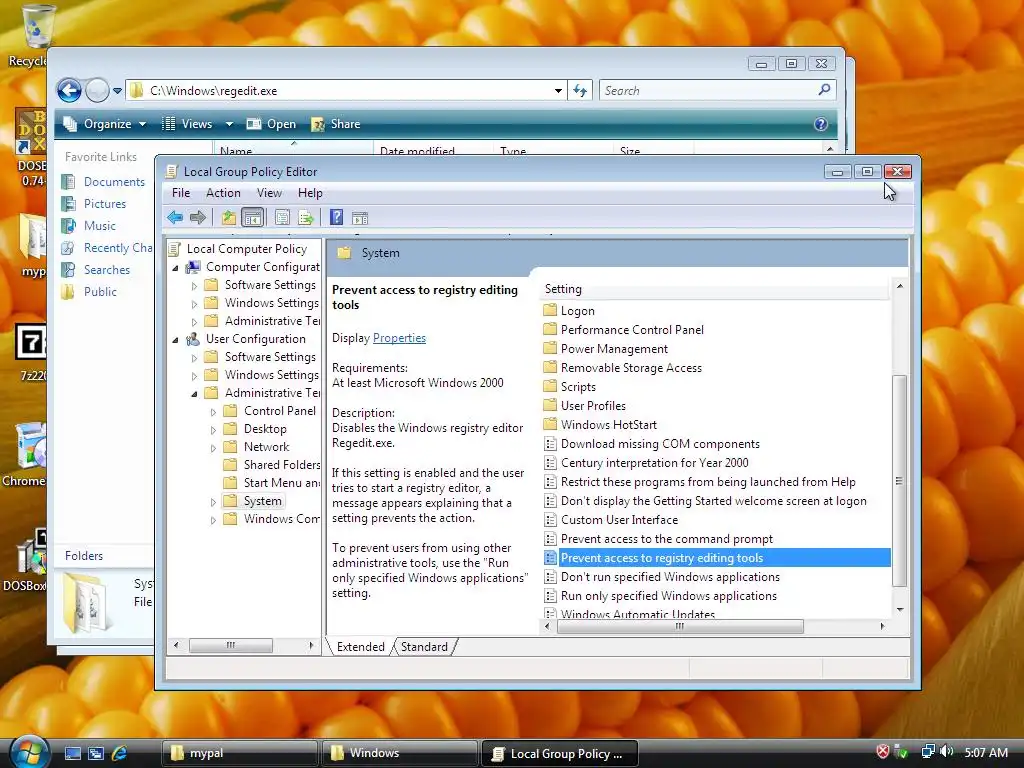
Task: Expand Network tree node
Action: click(213, 448)
